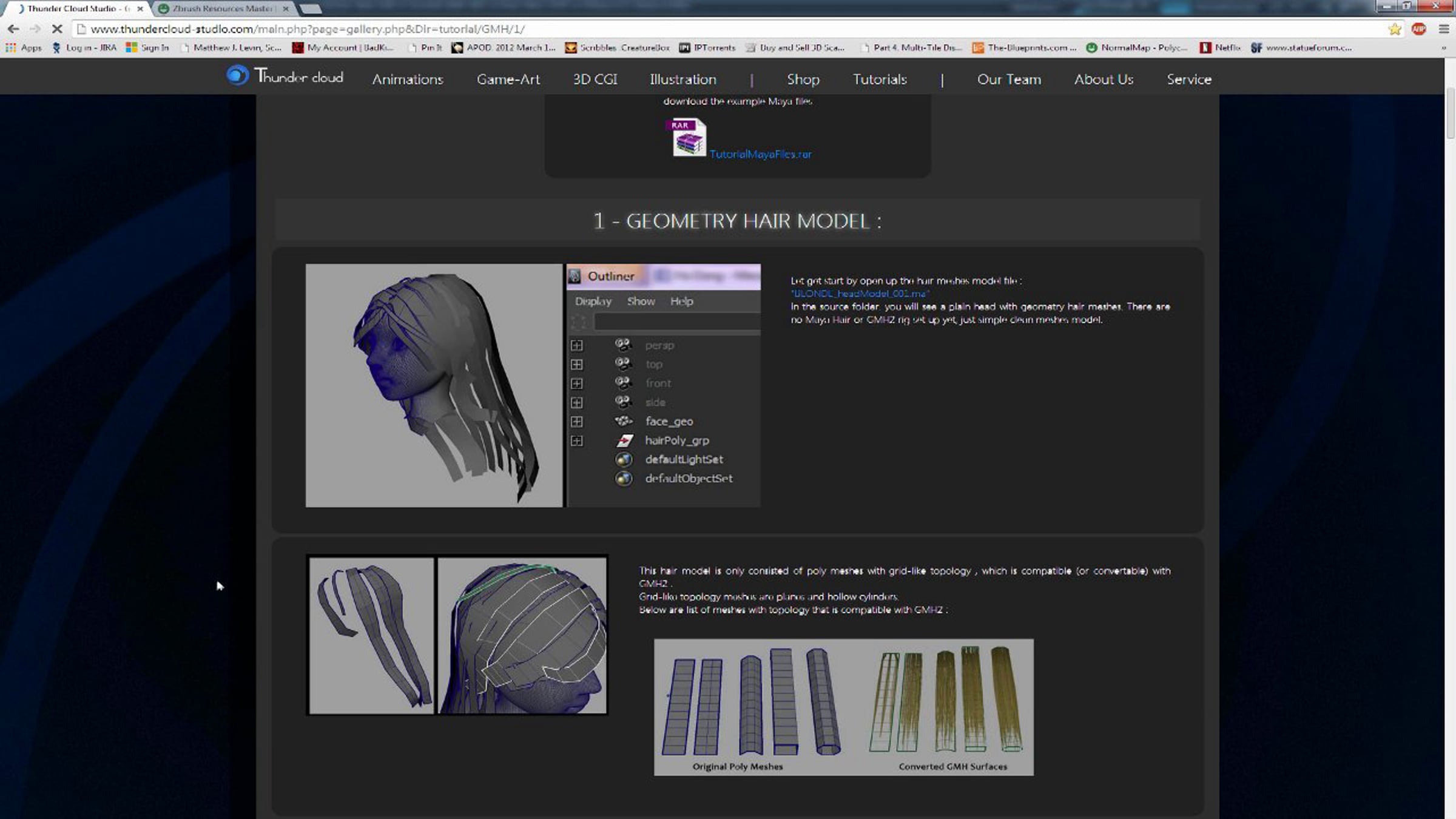1456x819 pixels.
Task: Open the IPTorrents bookmark
Action: click(x=707, y=47)
